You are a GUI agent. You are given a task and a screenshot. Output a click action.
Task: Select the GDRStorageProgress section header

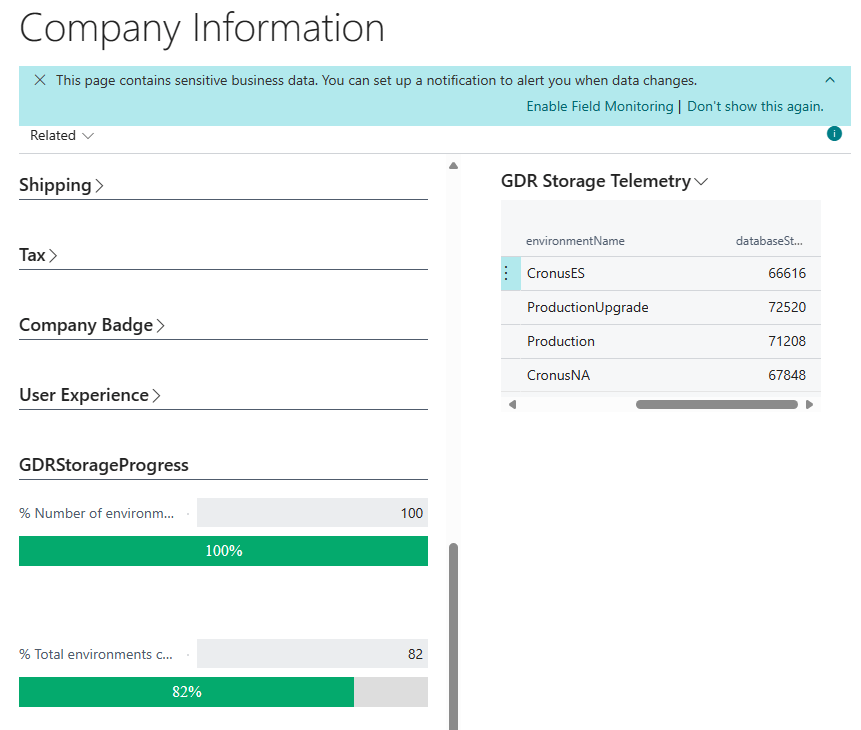tap(104, 465)
